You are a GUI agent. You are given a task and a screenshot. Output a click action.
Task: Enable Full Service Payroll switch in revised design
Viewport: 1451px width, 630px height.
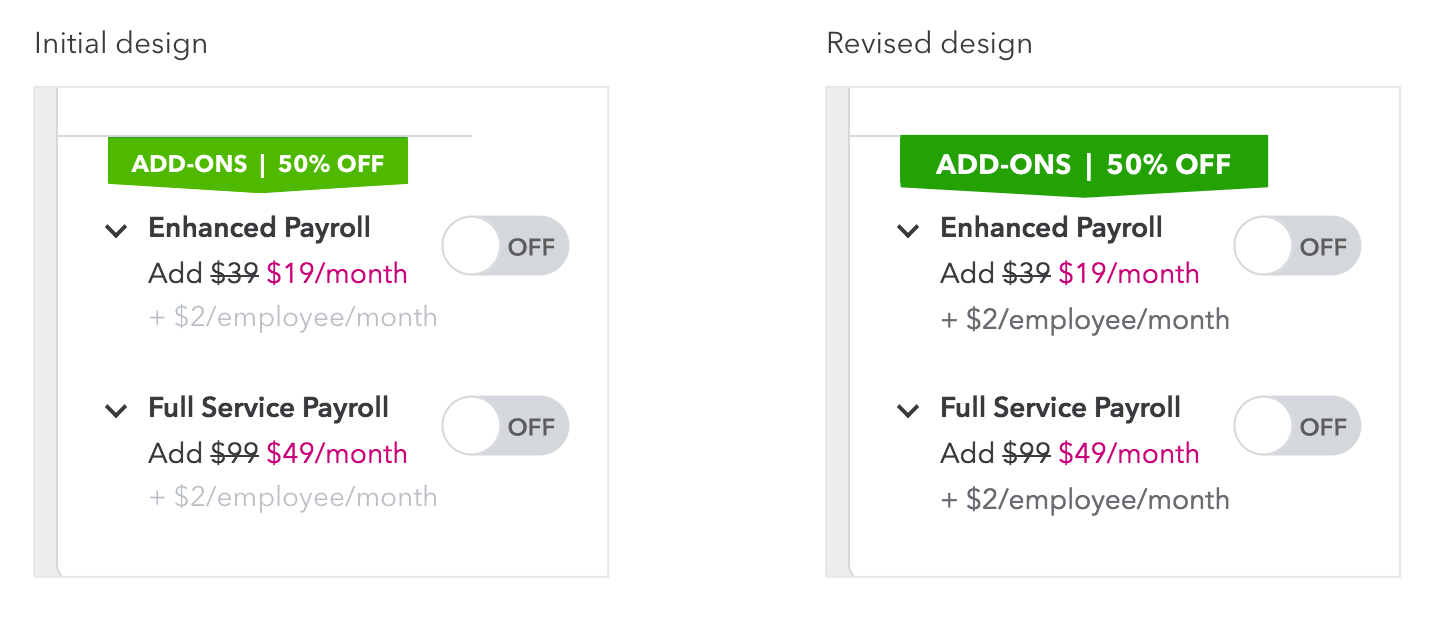[1297, 426]
